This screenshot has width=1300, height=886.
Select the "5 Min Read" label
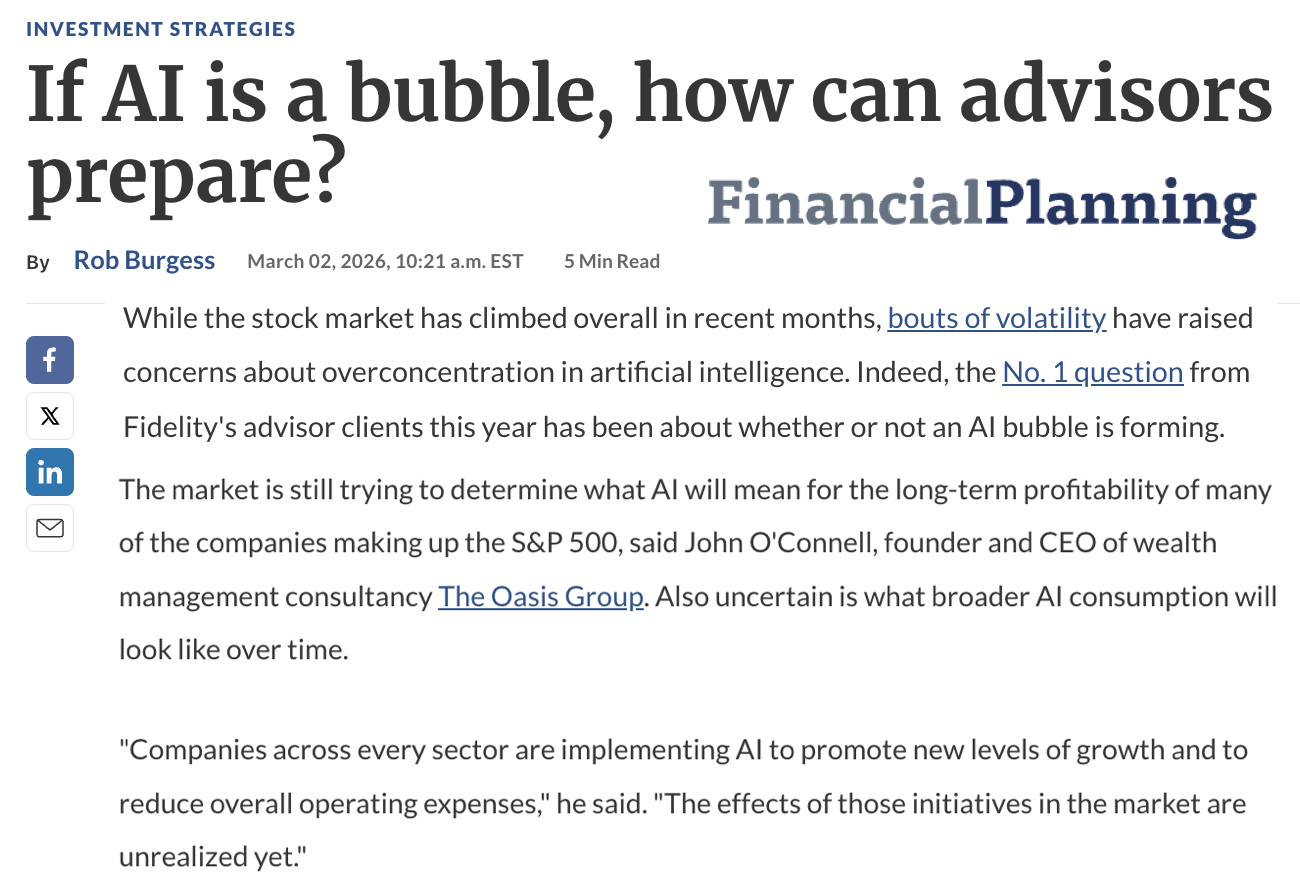[x=611, y=261]
